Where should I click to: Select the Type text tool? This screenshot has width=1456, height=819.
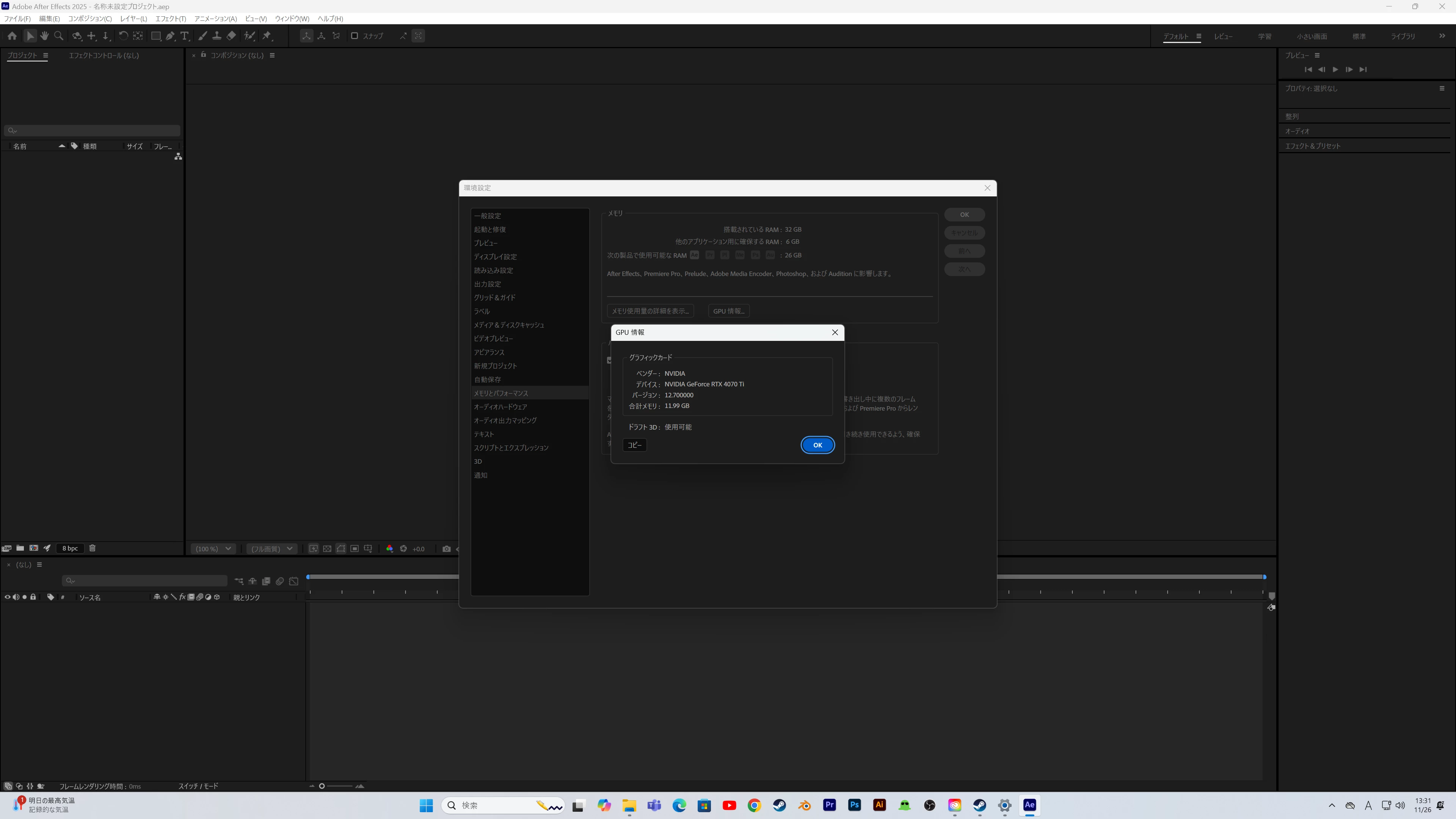184,36
